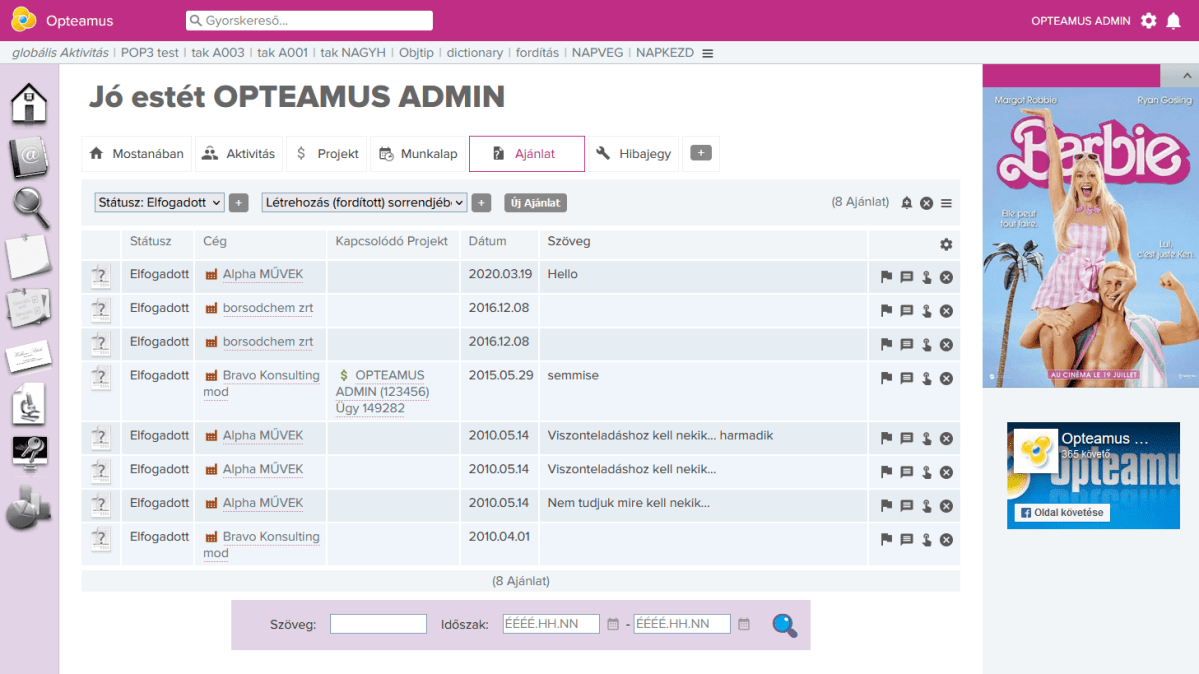Switch to the Hibajegy tab
Viewport: 1199px width, 674px height.
click(635, 154)
